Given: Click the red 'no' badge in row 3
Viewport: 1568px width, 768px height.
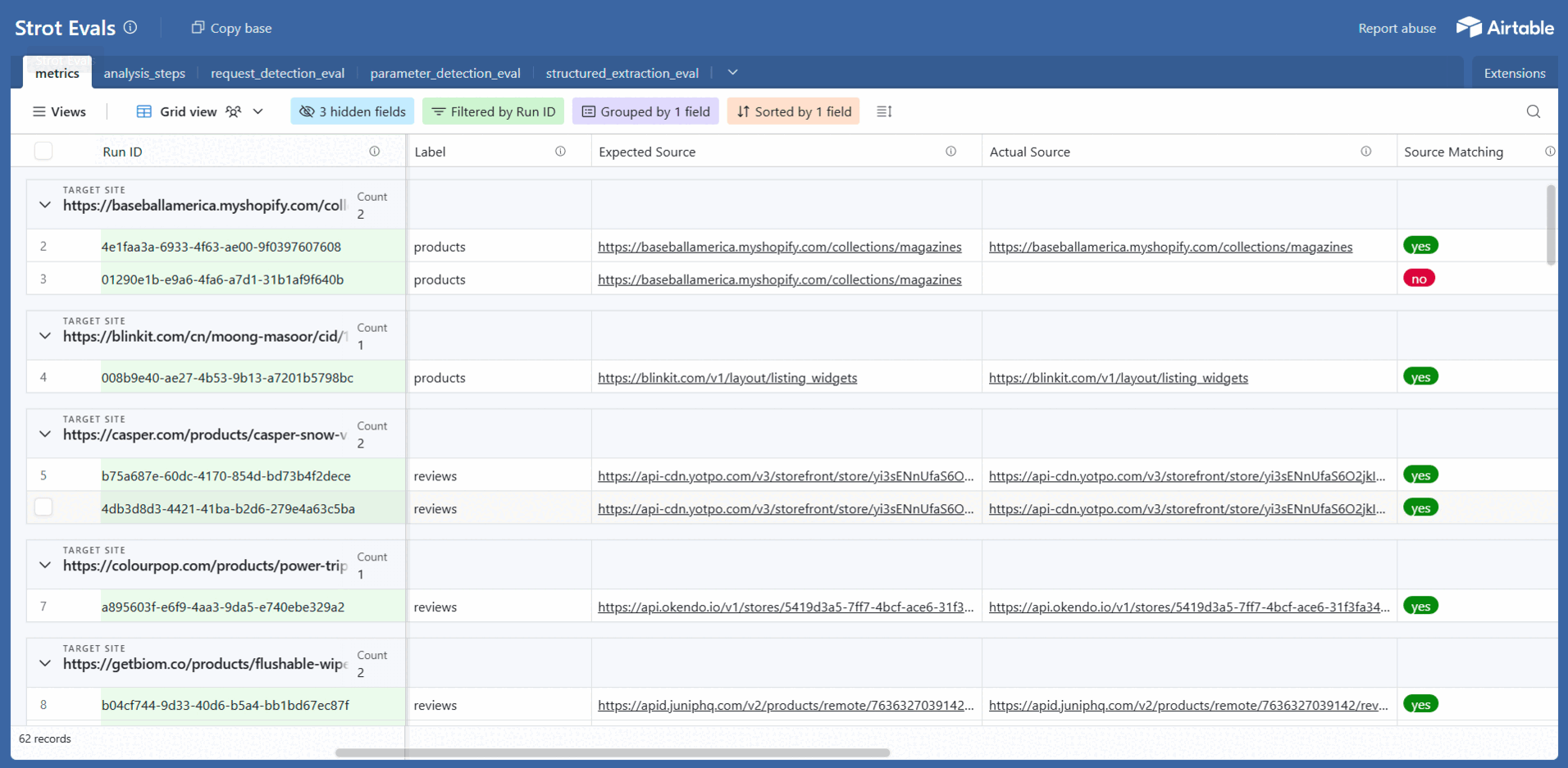Looking at the screenshot, I should (1419, 279).
